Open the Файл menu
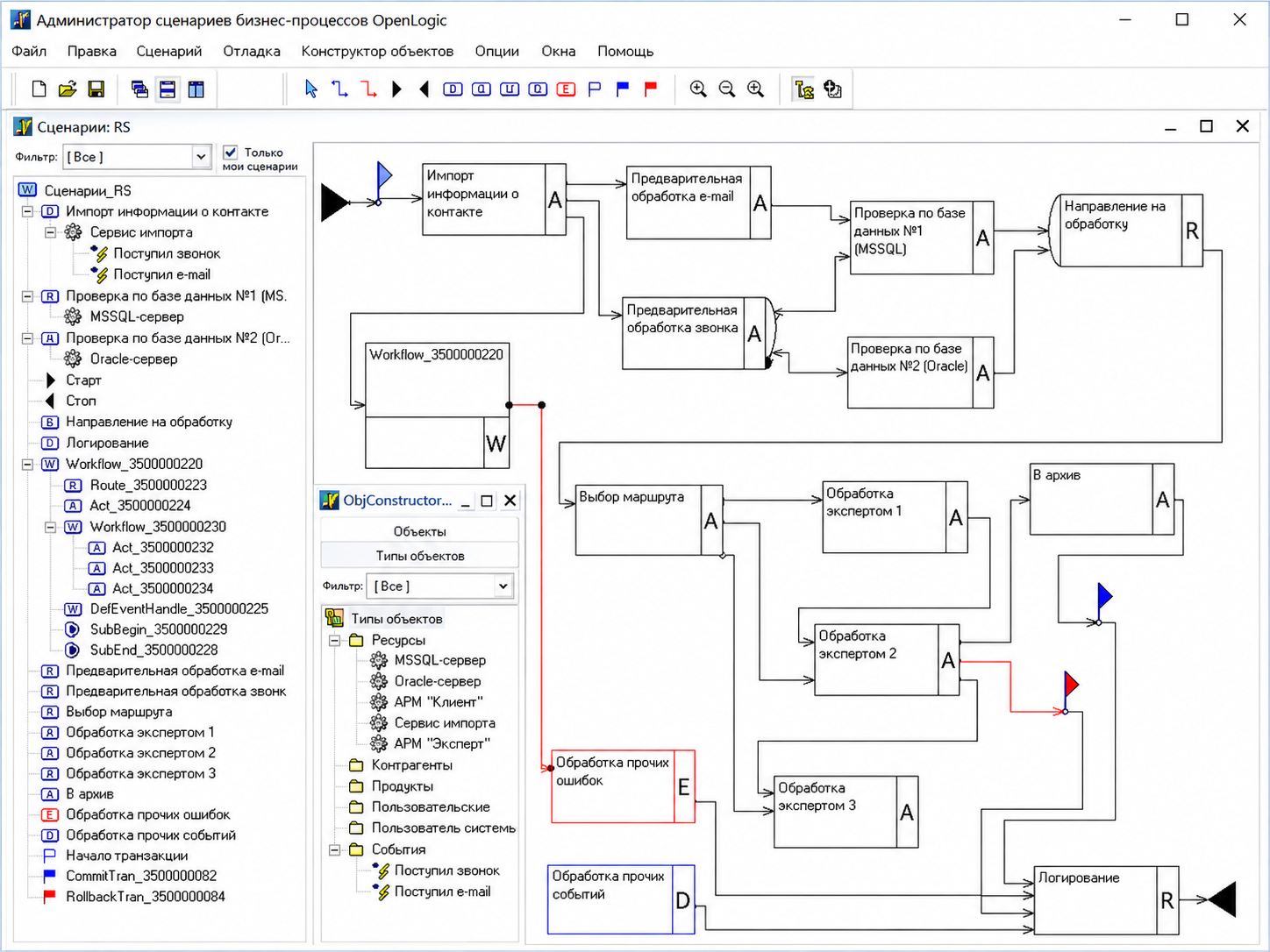The width and height of the screenshot is (1270, 952). [29, 51]
